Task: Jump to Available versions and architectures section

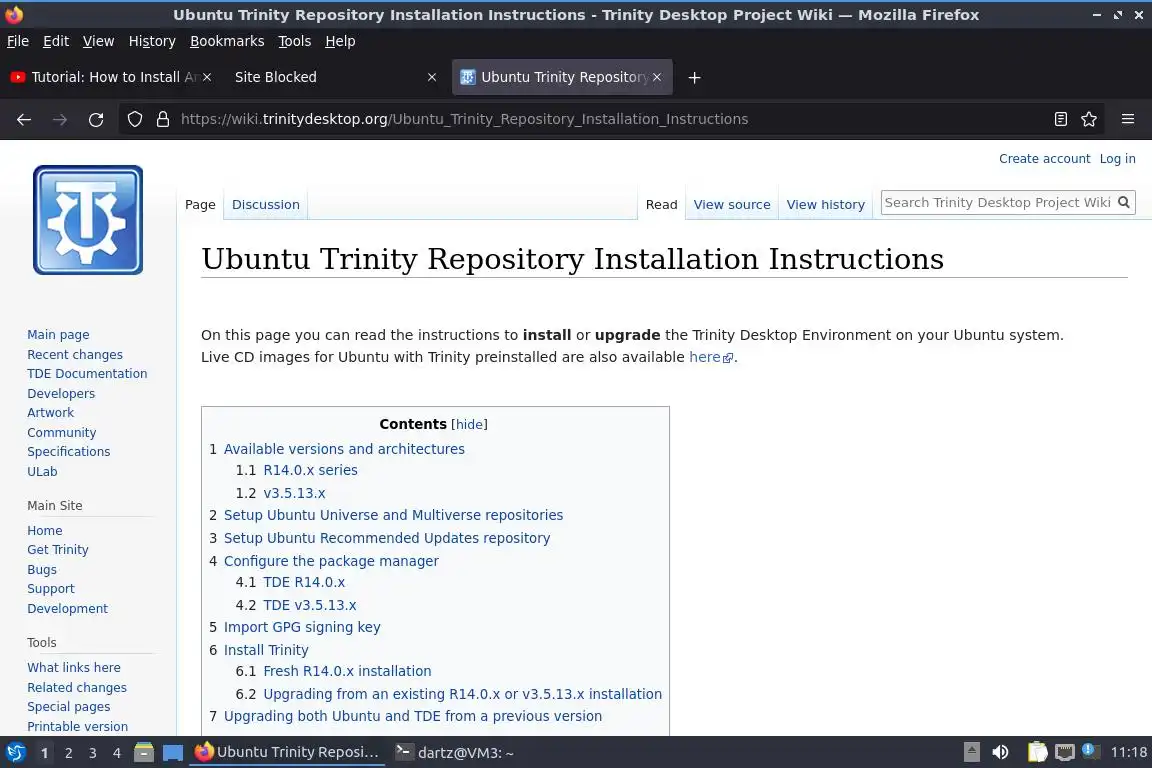Action: 344,449
